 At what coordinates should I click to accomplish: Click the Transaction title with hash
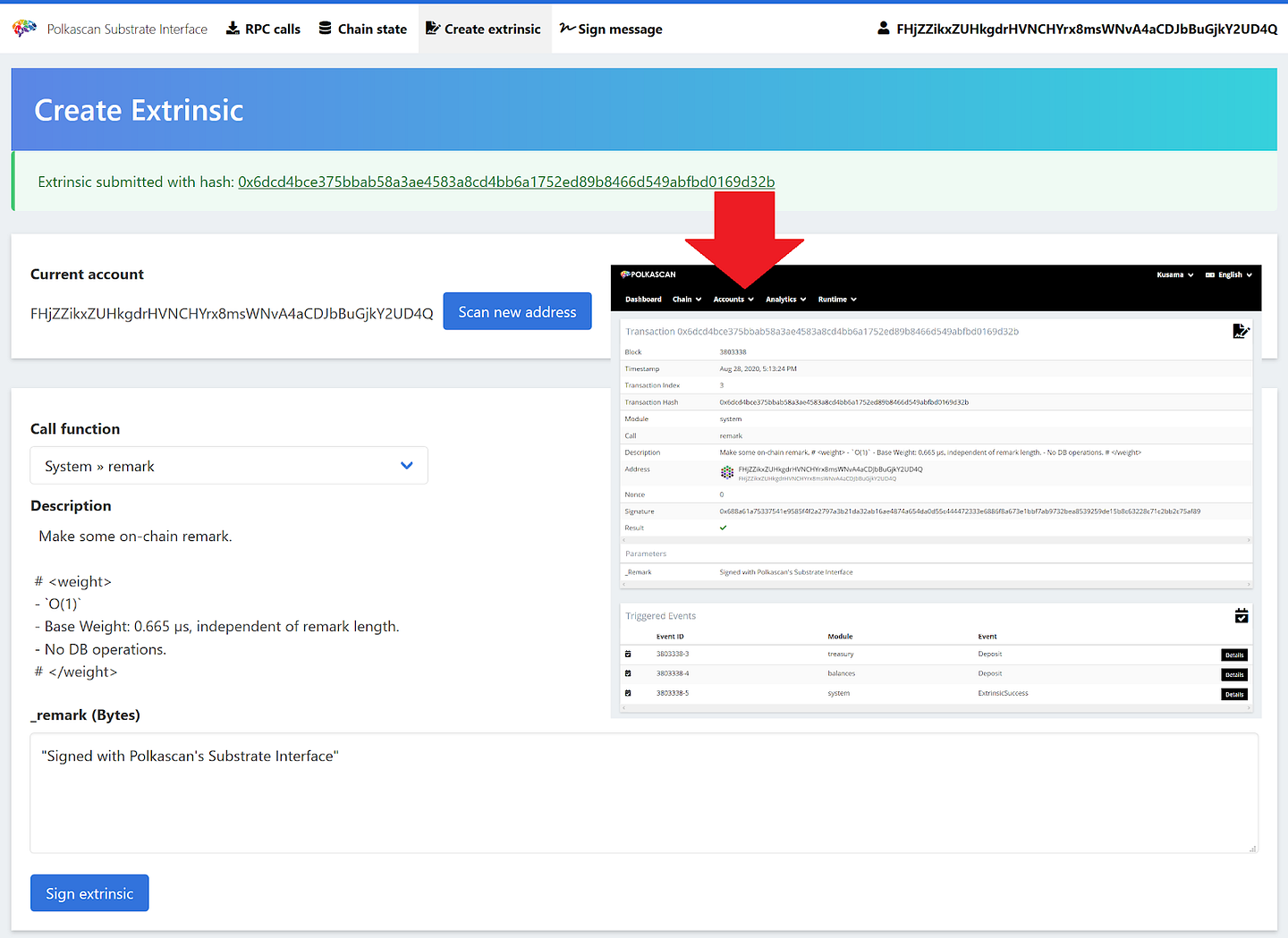point(822,332)
